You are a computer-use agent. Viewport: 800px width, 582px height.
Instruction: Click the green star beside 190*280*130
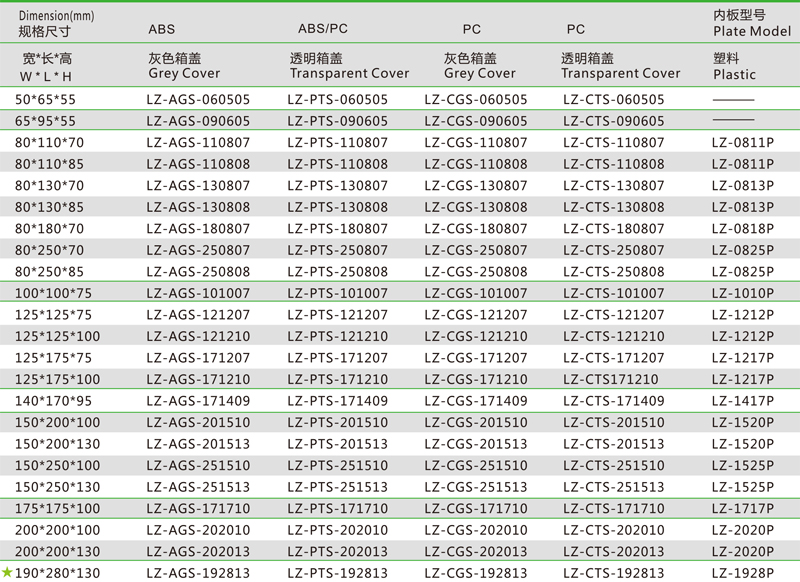point(7,573)
